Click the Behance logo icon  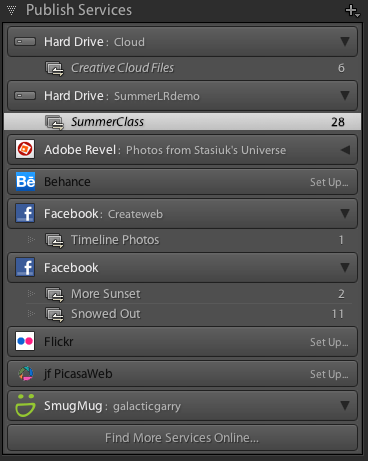(x=25, y=181)
